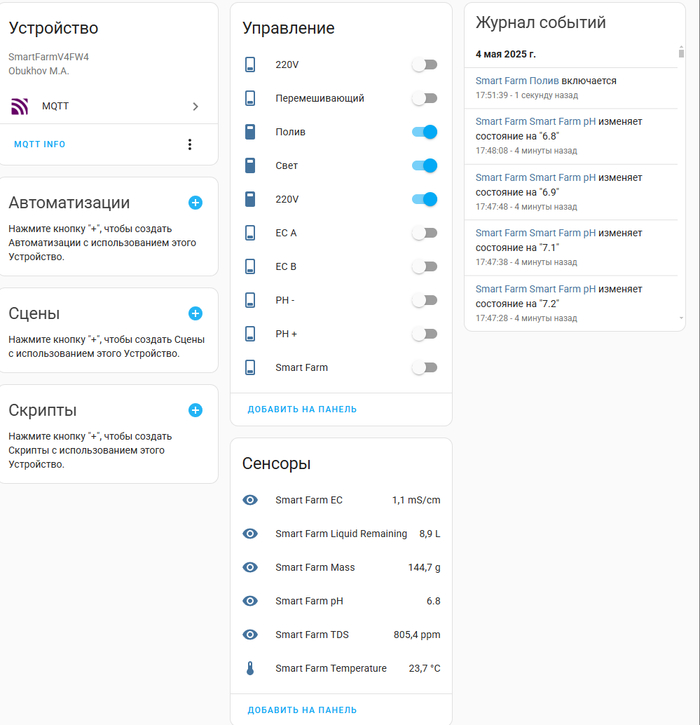The width and height of the screenshot is (700, 725).
Task: Click the eye icon beside Smart Farm pH
Action: click(x=250, y=601)
